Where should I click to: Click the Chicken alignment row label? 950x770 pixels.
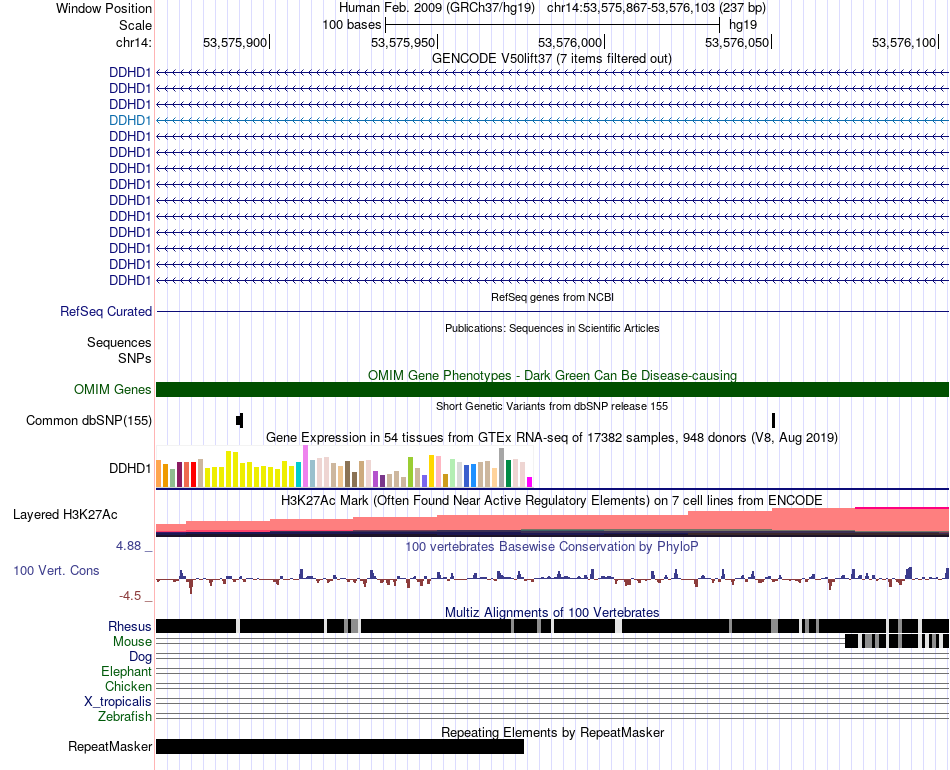(128, 686)
